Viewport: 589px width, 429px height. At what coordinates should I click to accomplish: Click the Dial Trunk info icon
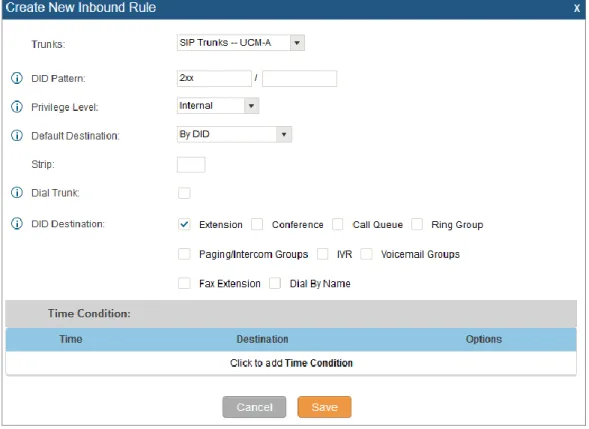coord(17,193)
